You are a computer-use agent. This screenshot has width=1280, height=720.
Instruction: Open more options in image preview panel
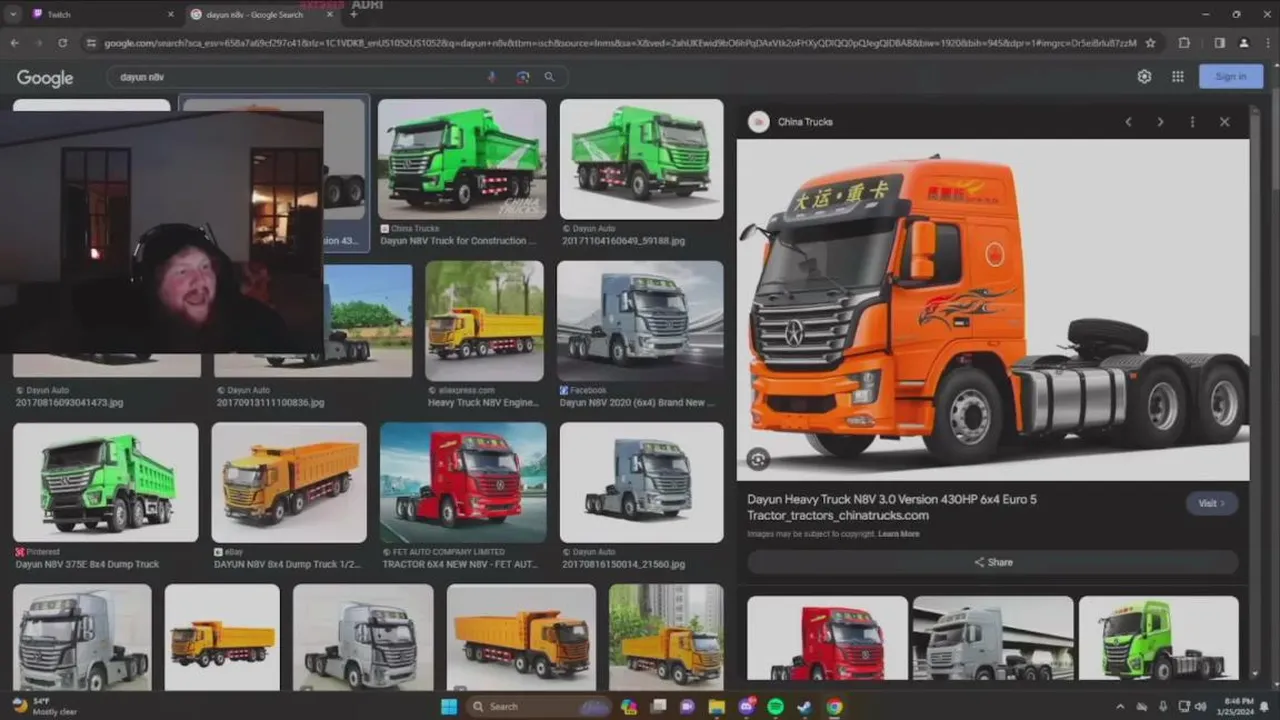click(1192, 122)
